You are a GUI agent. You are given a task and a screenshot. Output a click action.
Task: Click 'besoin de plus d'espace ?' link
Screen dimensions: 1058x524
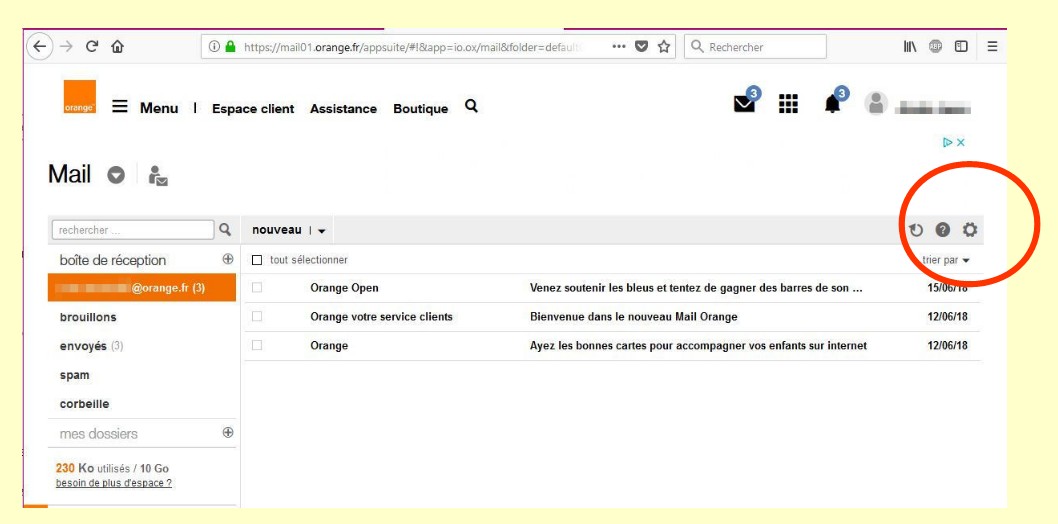[x=113, y=483]
